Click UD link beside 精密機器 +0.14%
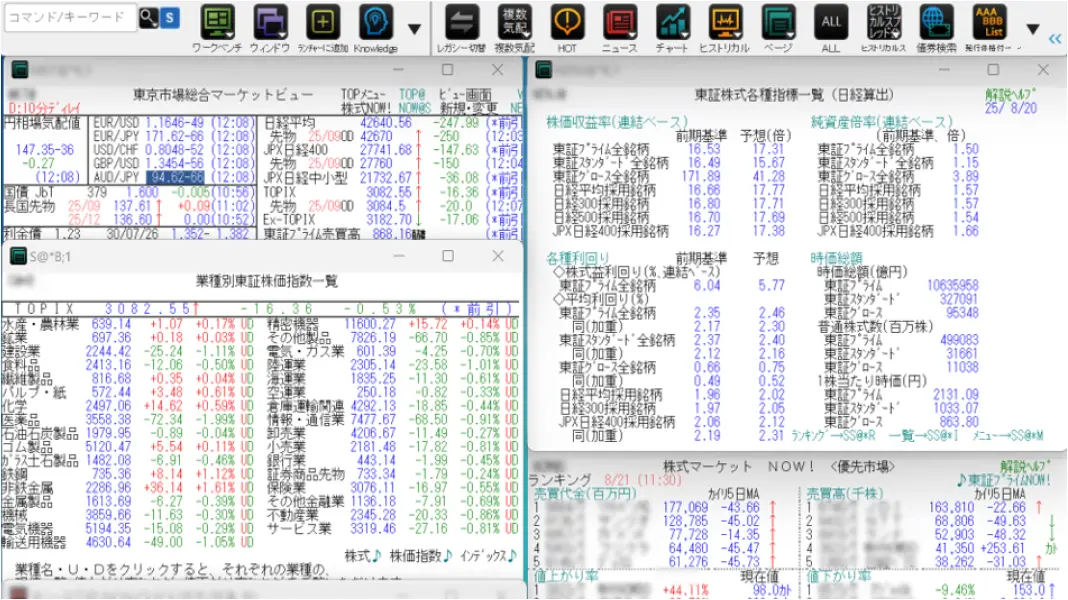 point(512,324)
